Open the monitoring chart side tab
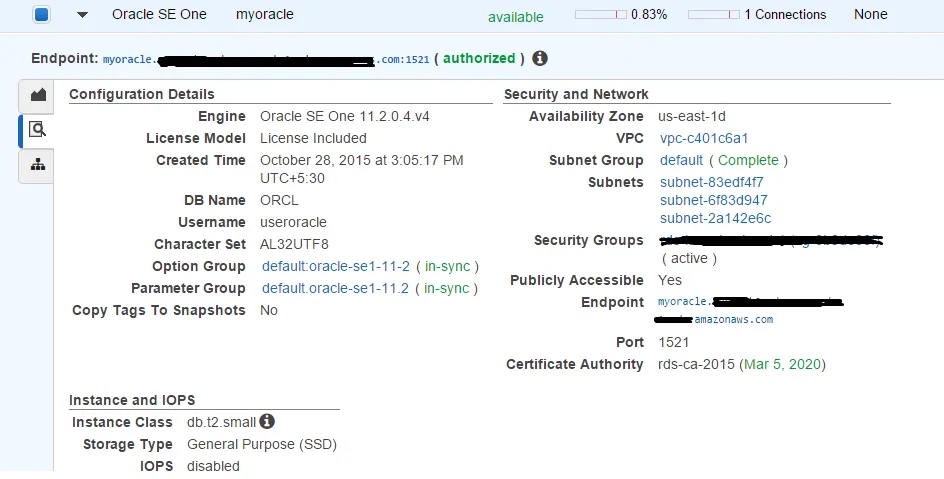Screen dimensions: 944x479 click(x=37, y=94)
